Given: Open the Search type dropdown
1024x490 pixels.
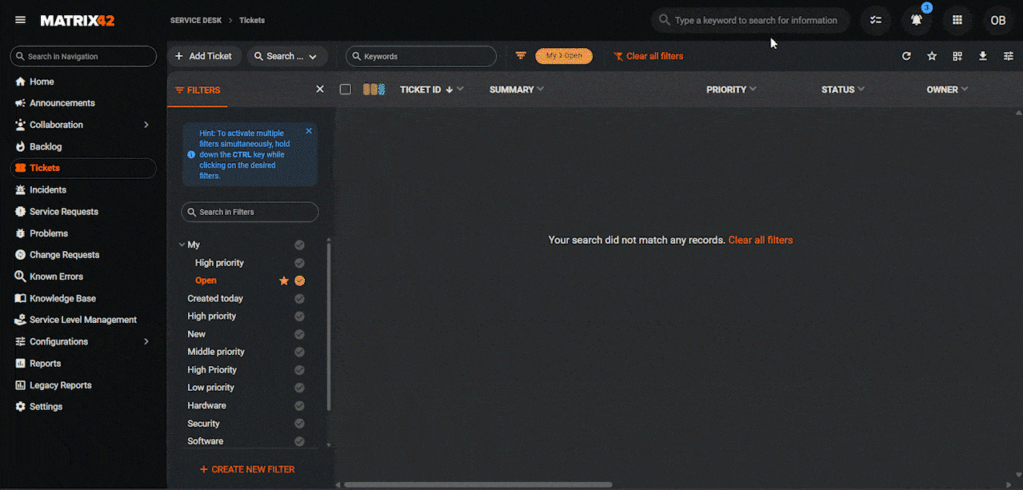Looking at the screenshot, I should pyautogui.click(x=288, y=56).
